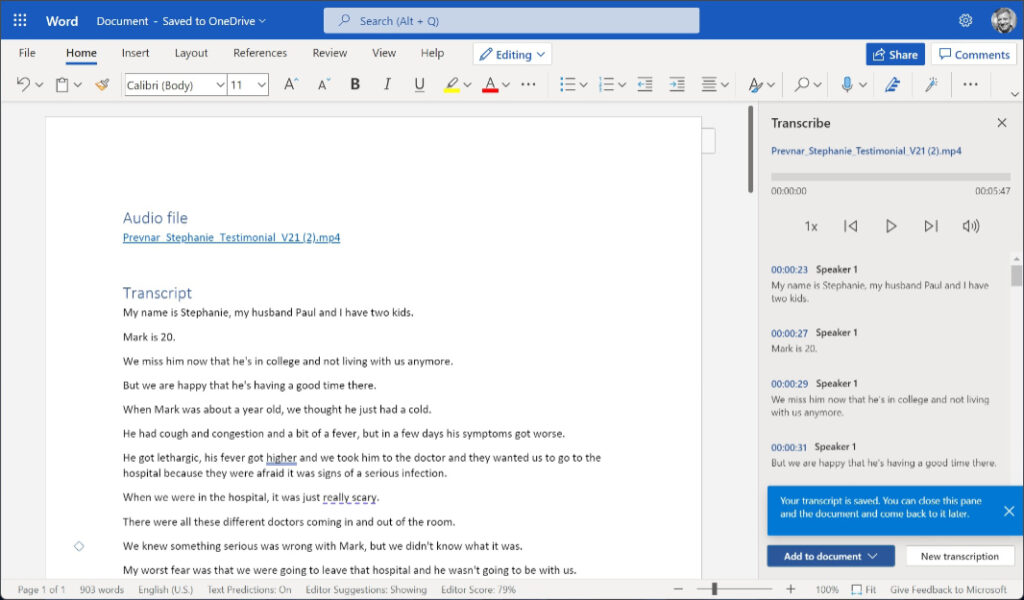This screenshot has height=600, width=1024.
Task: Select the Format Painter icon
Action: click(x=100, y=84)
